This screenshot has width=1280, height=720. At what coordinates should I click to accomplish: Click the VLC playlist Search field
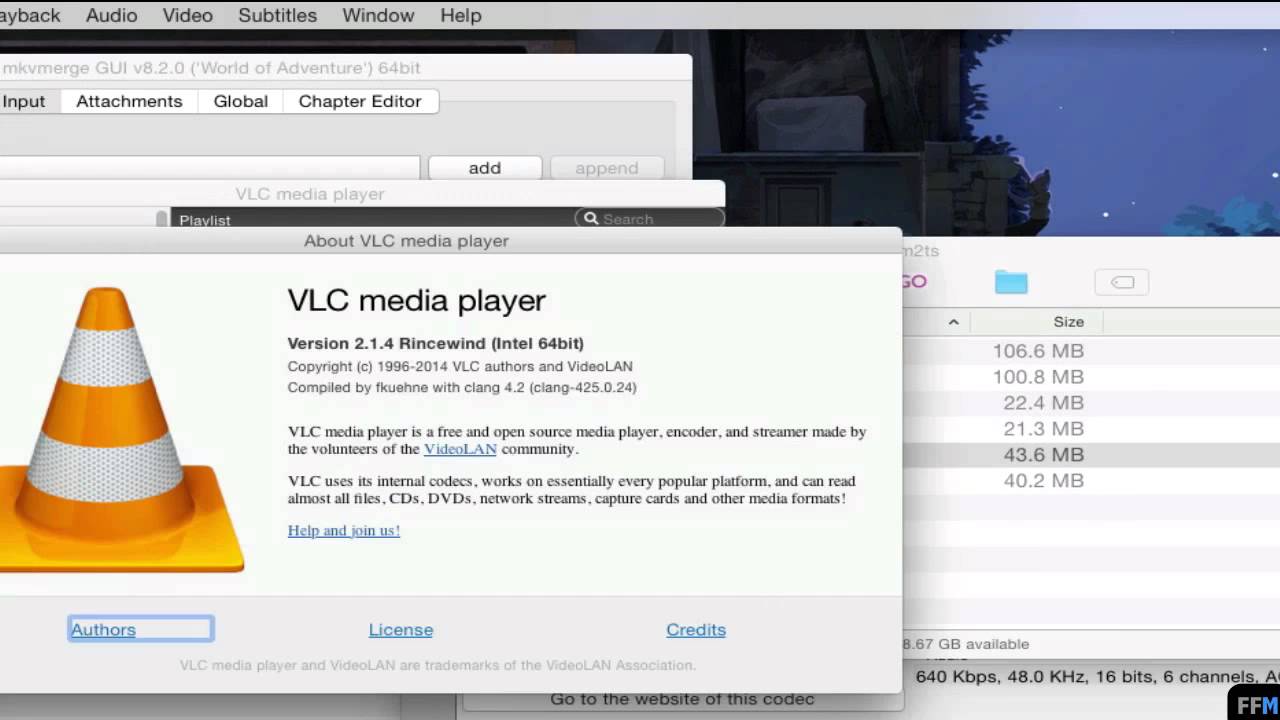(x=650, y=218)
